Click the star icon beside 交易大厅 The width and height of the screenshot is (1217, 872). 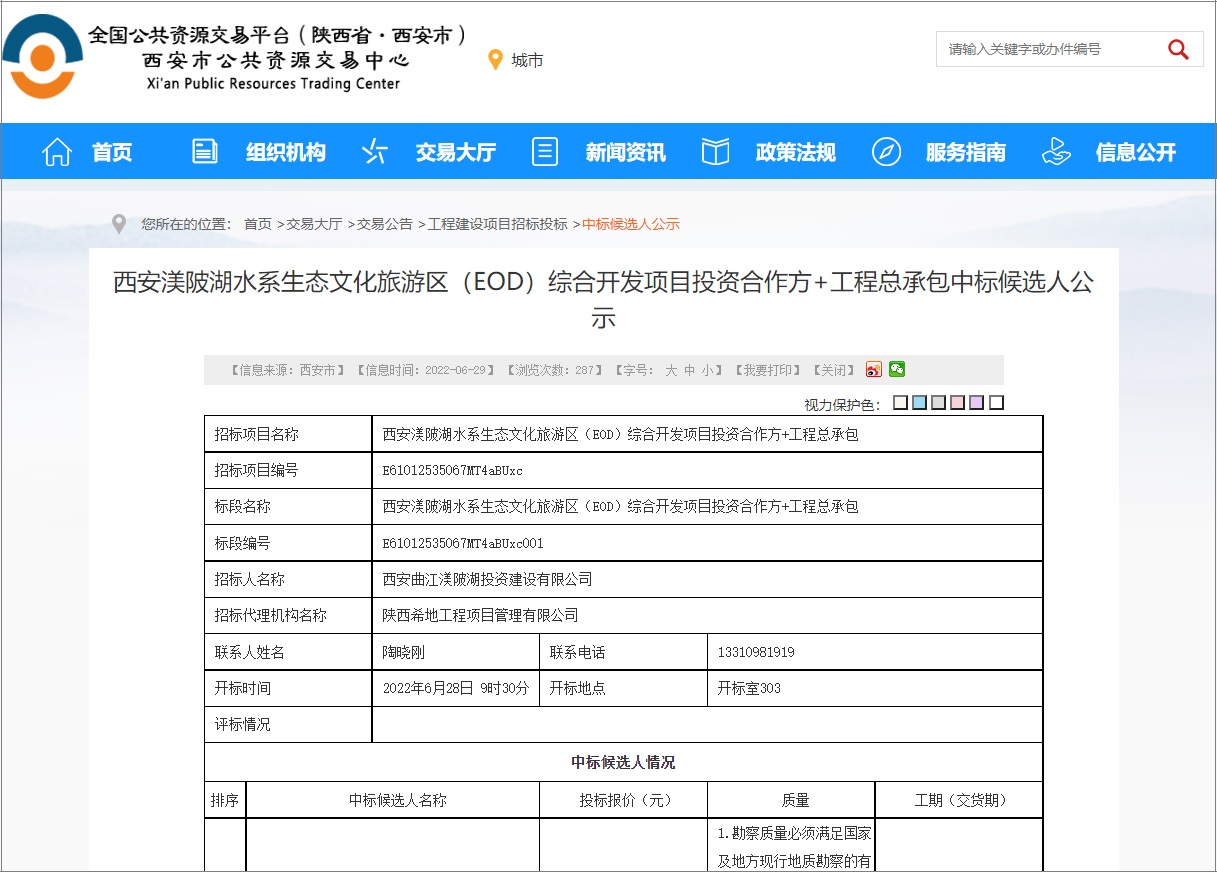tap(374, 152)
